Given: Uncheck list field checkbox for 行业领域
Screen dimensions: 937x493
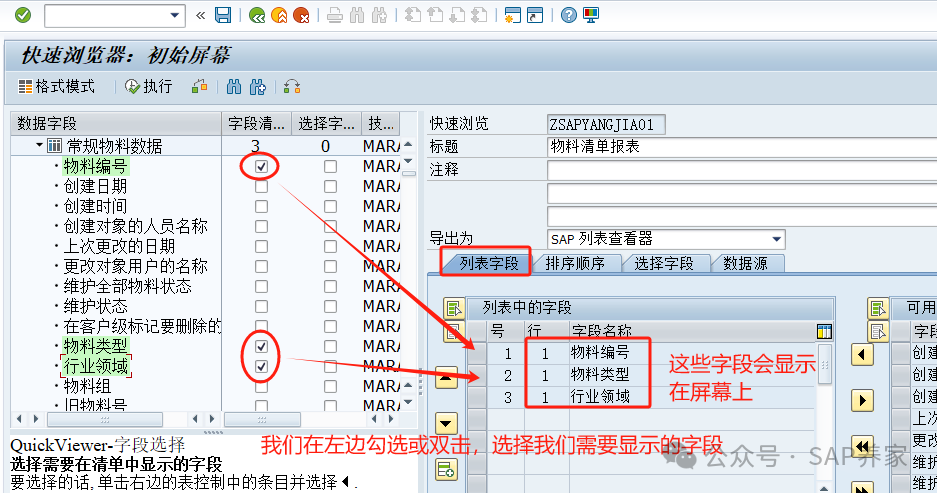Looking at the screenshot, I should click(261, 366).
